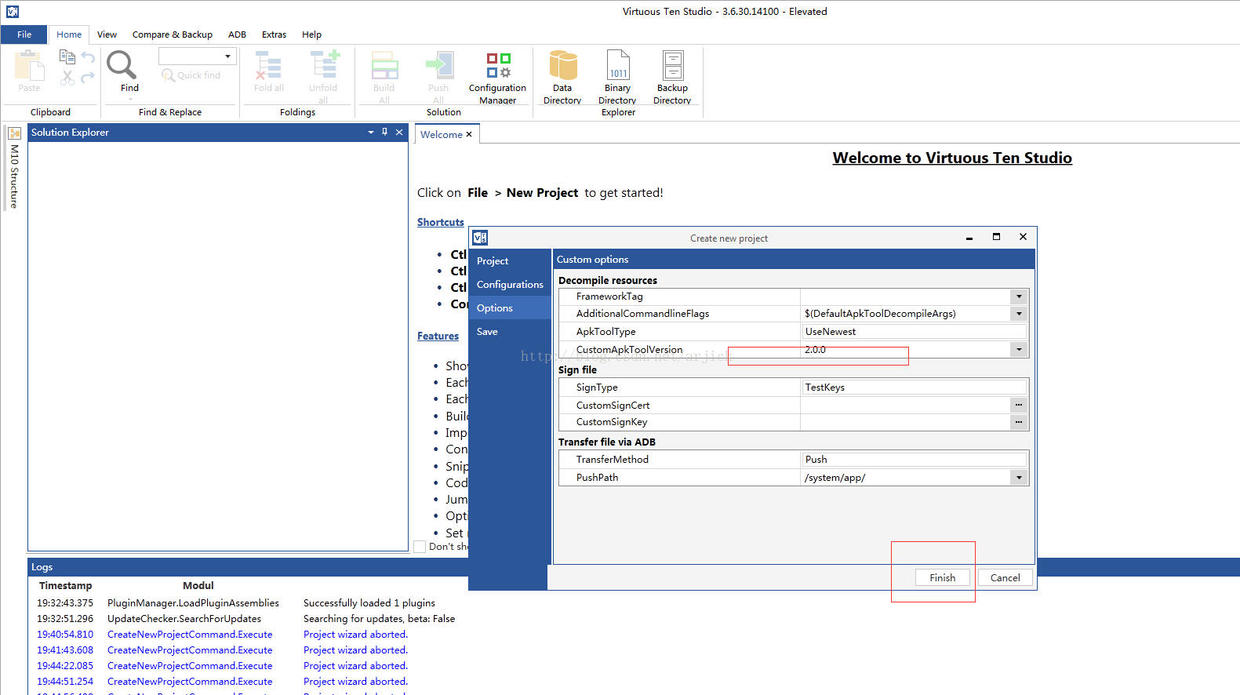Toggle the Don't show checkbox
The image size is (1240, 695).
[420, 546]
